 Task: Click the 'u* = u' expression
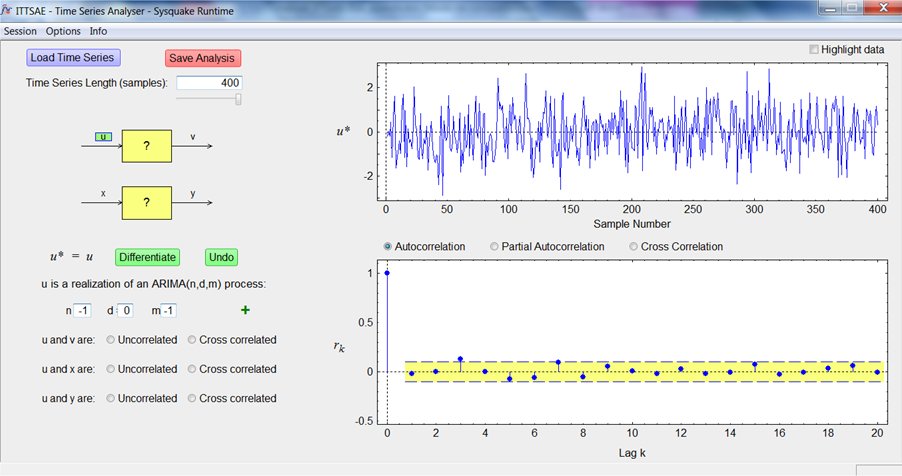click(71, 257)
